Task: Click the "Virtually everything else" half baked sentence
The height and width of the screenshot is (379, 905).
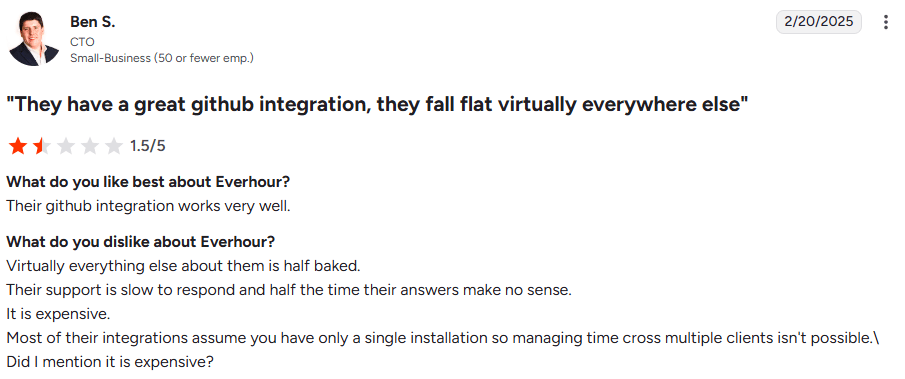Action: coord(183,266)
